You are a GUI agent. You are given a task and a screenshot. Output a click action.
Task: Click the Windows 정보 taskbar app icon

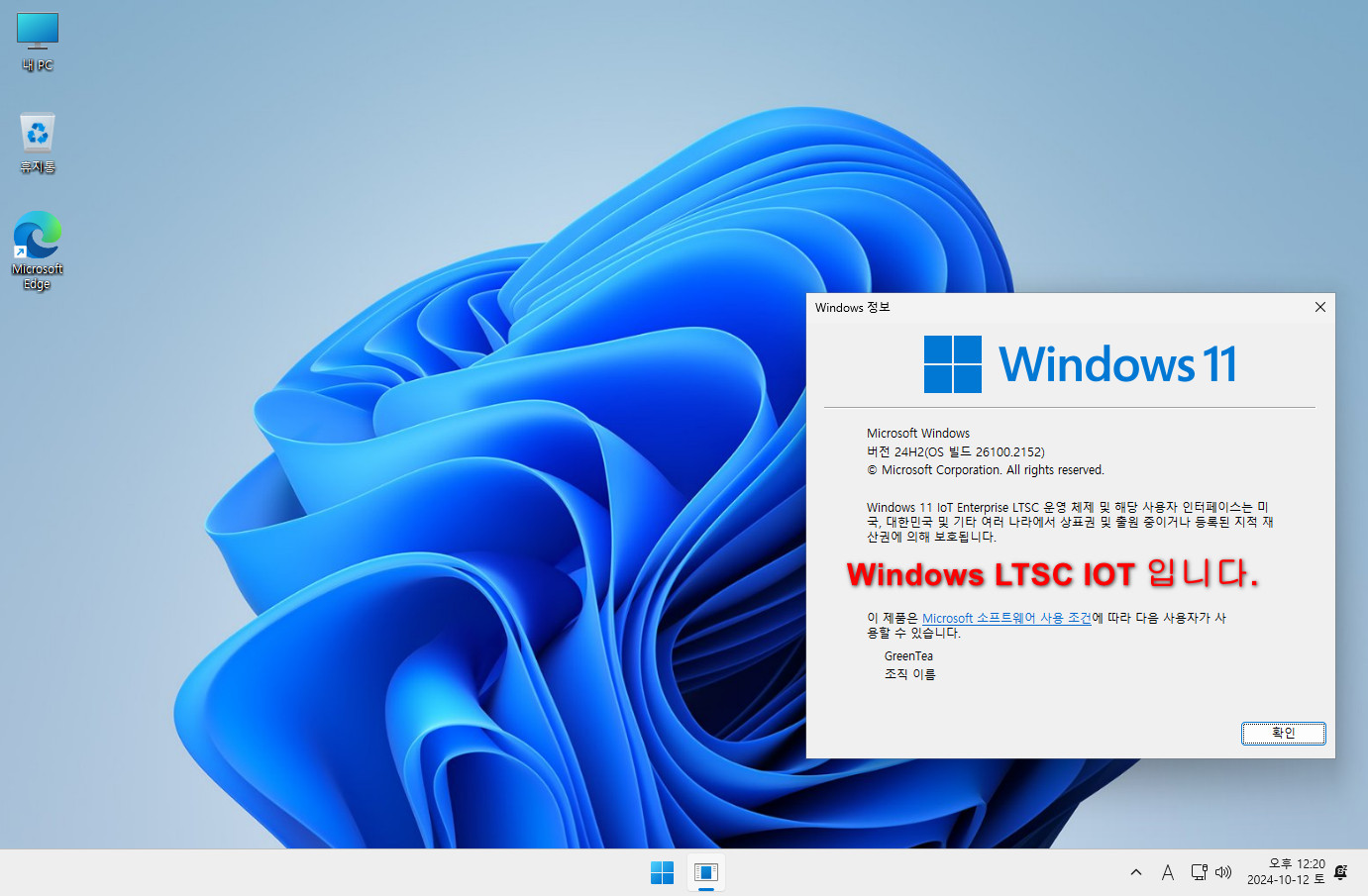pos(706,872)
